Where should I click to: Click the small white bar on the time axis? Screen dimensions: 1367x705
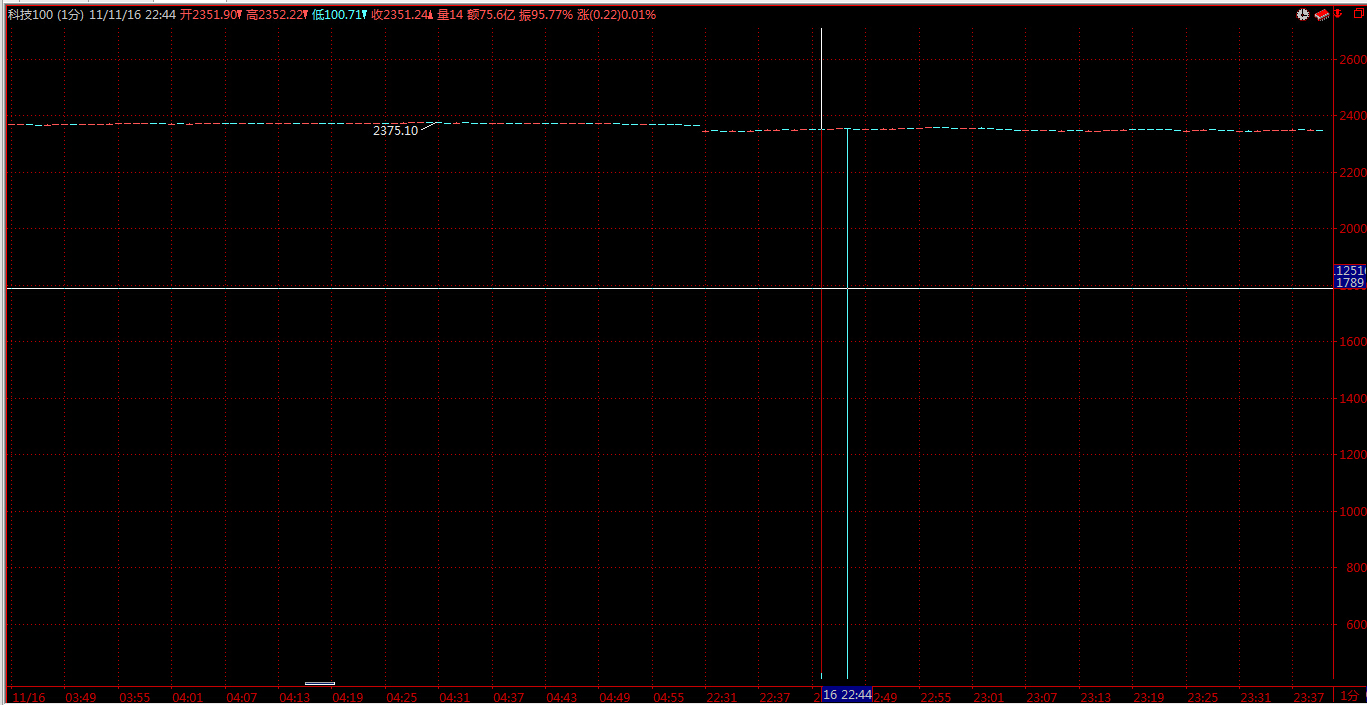coord(320,684)
